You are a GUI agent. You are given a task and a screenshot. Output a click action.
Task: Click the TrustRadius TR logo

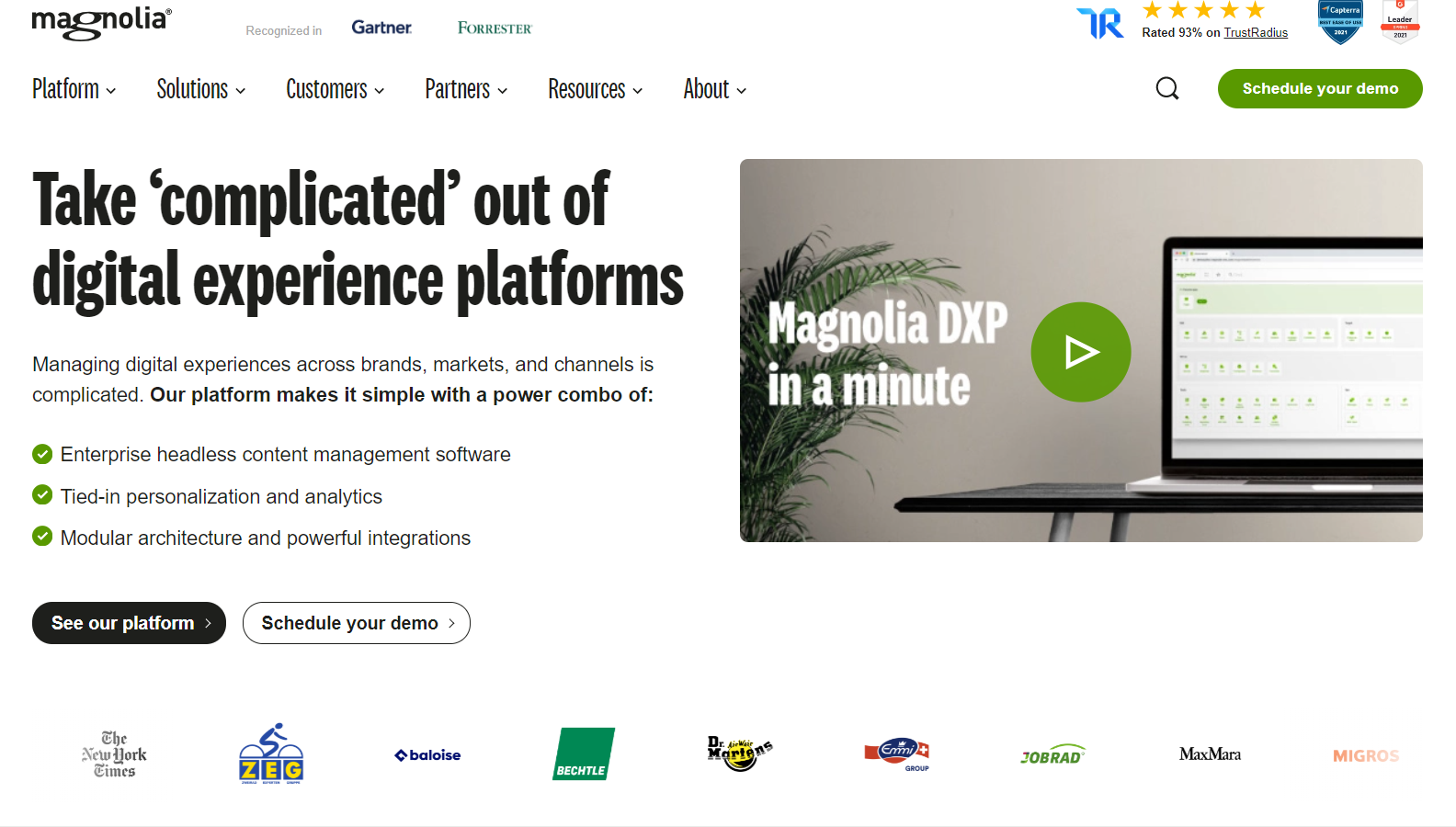click(1100, 23)
